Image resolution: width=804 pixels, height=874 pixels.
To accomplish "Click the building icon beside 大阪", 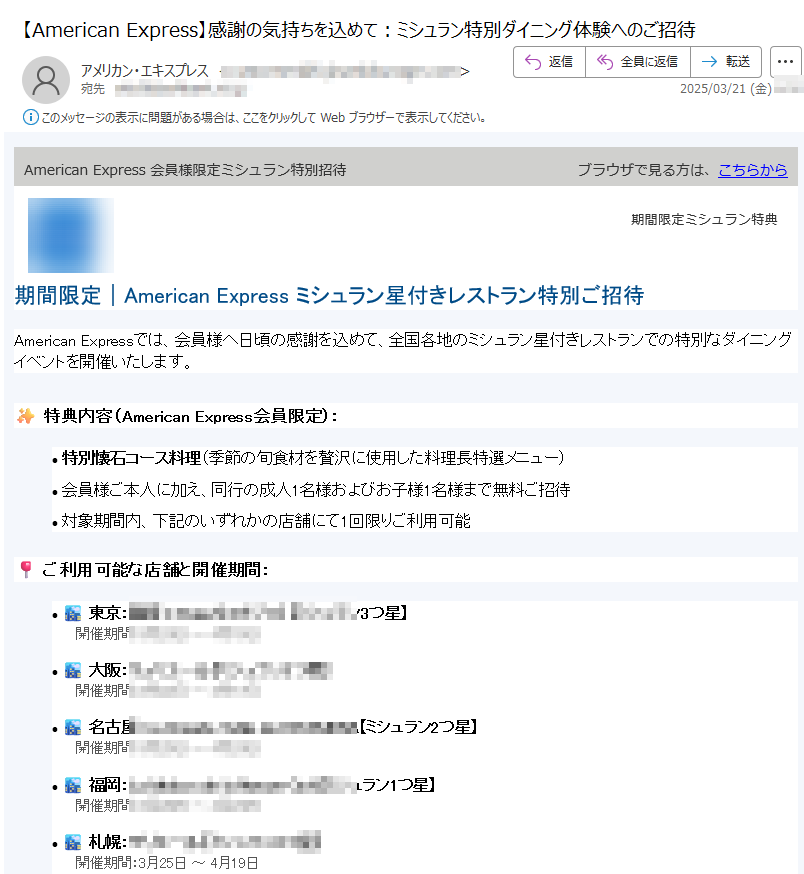I will point(73,670).
